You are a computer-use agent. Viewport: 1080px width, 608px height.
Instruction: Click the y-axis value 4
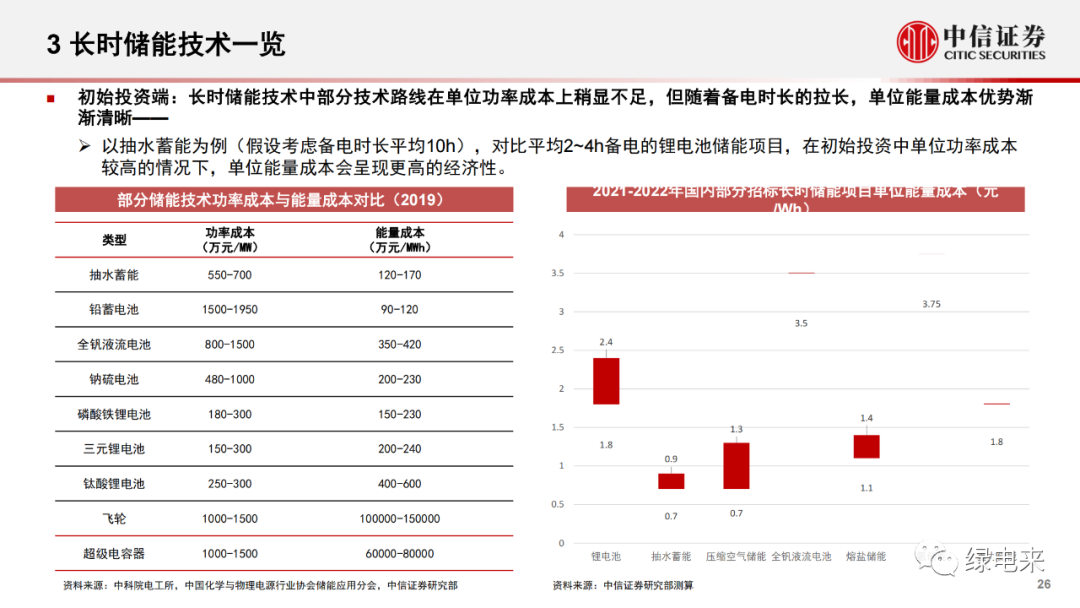click(x=561, y=235)
